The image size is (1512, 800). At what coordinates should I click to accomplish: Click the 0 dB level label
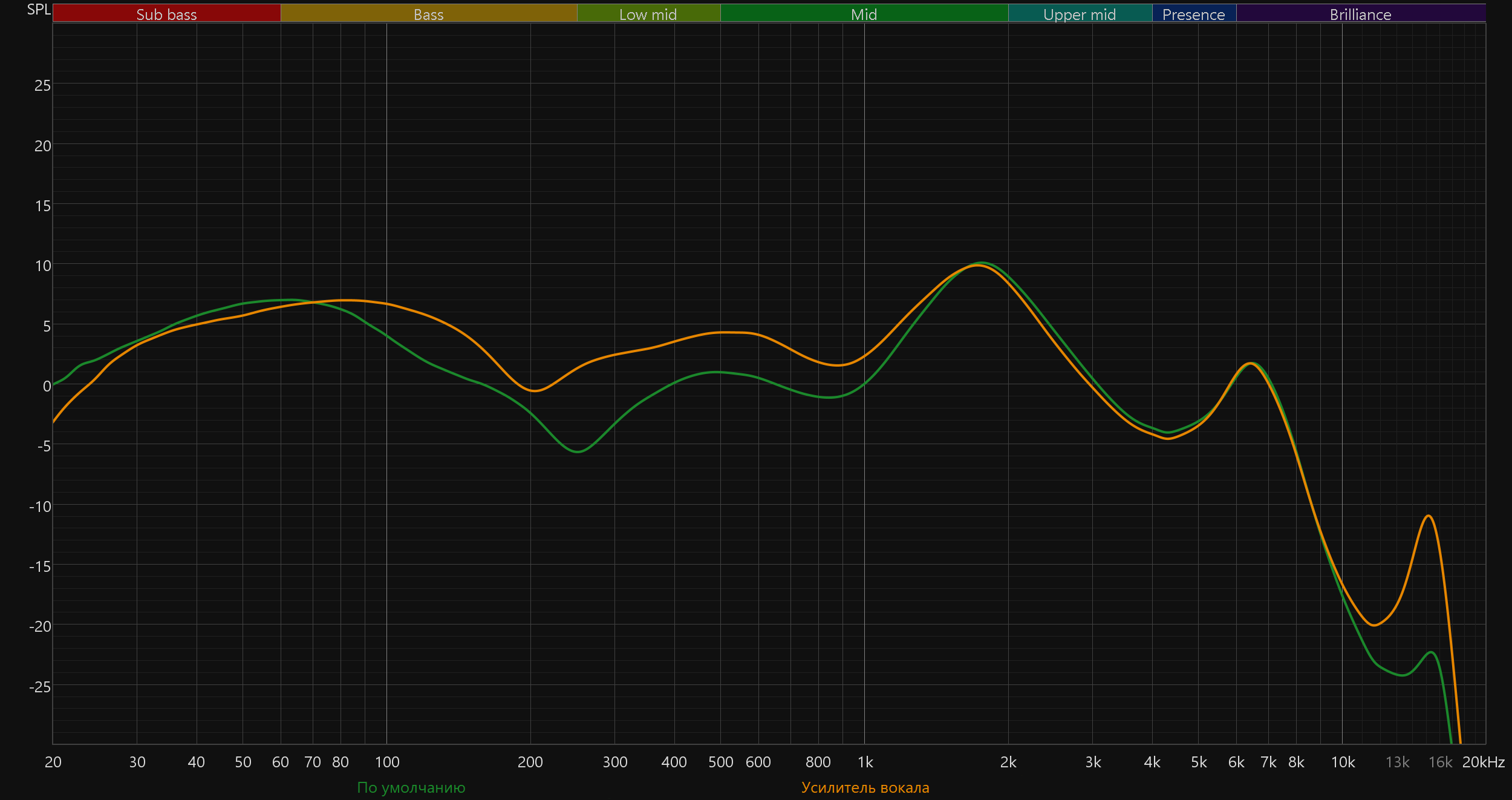(x=47, y=386)
